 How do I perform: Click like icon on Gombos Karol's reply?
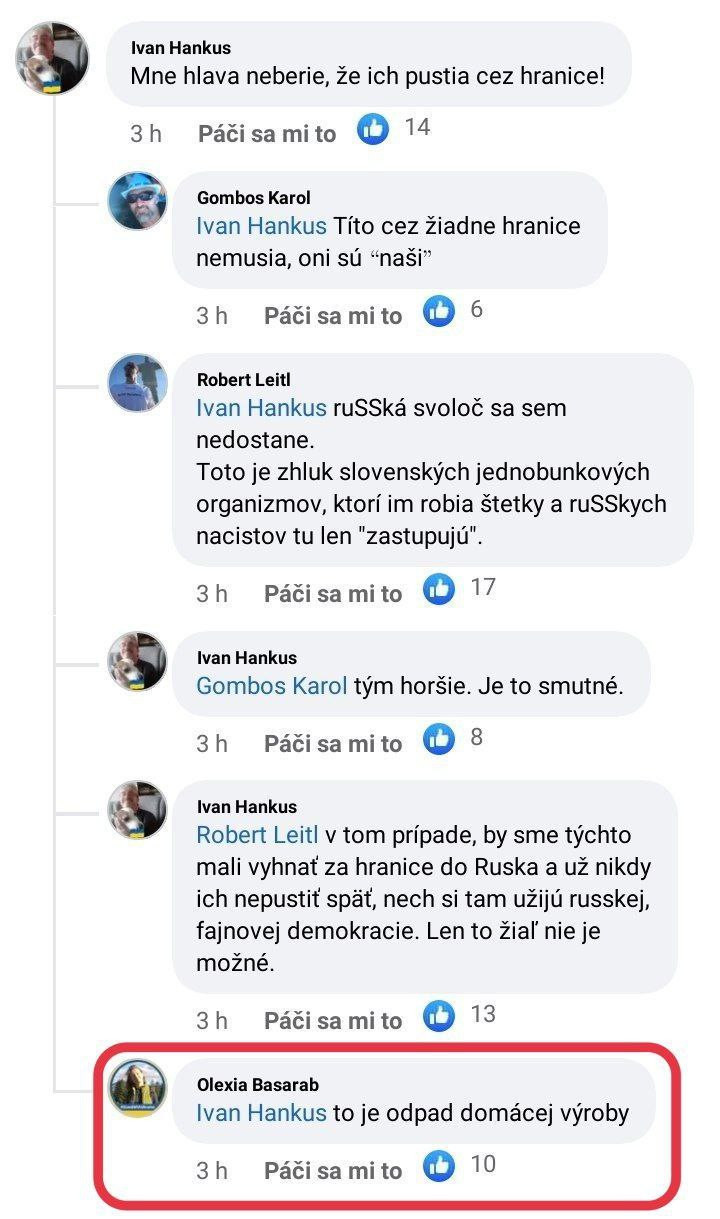click(439, 312)
